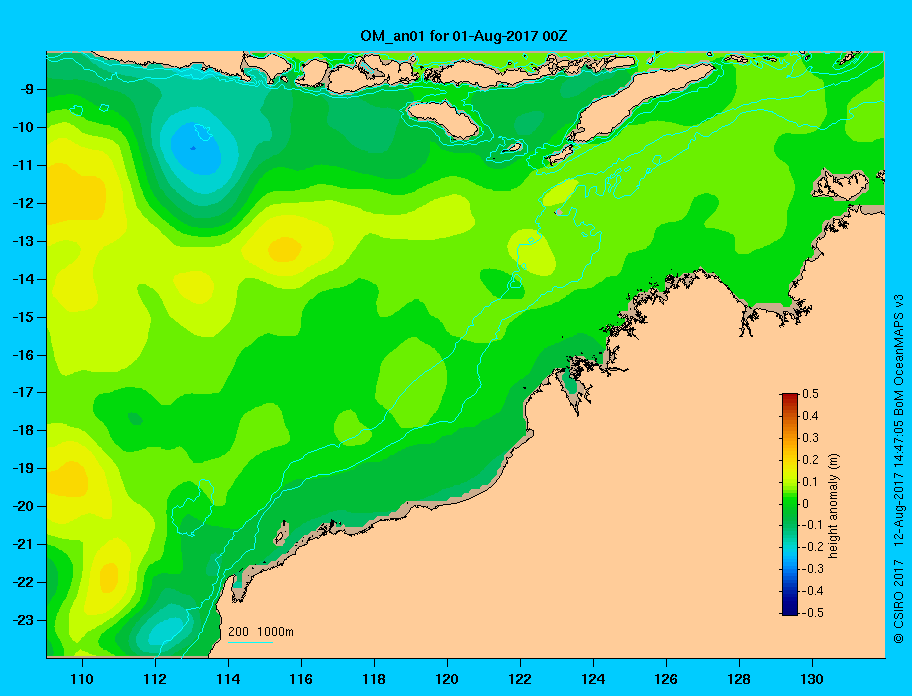Viewport: 912px width, 696px height.
Task: Click the map title OM_an01 for 01-Aug-2017 00Z
Action: click(464, 36)
